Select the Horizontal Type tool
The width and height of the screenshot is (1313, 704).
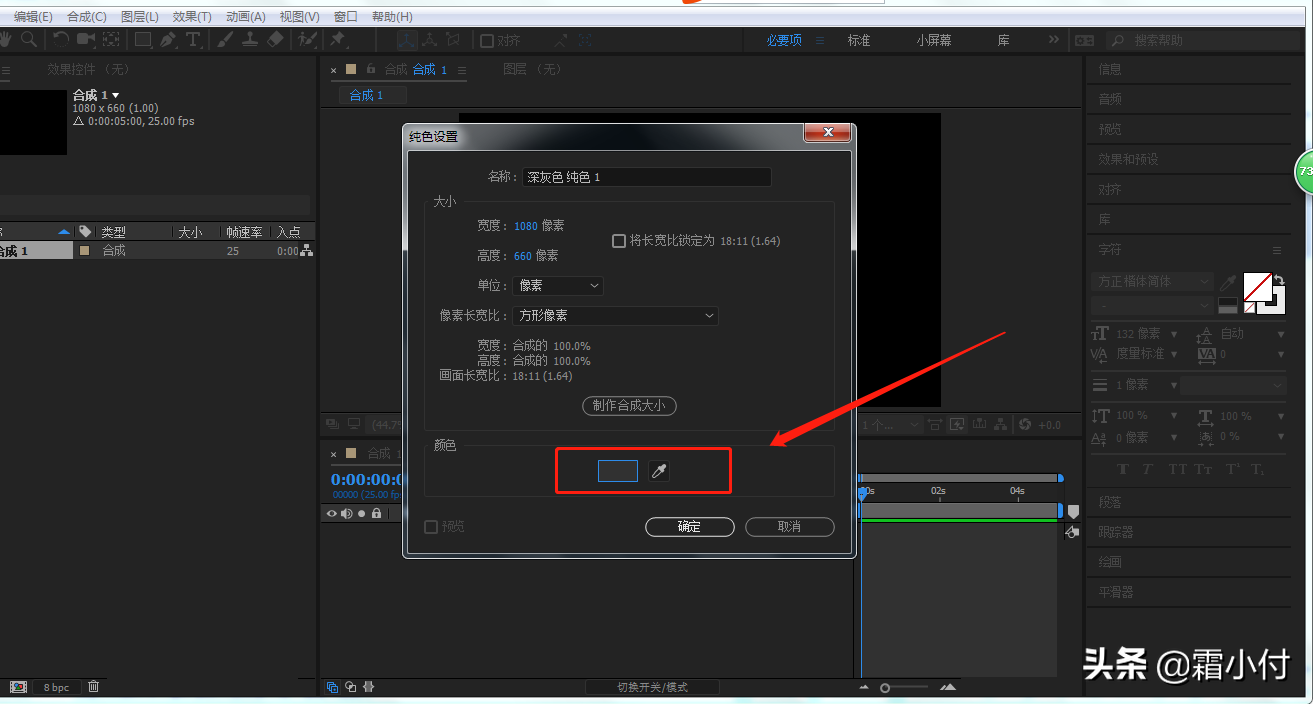tap(193, 39)
